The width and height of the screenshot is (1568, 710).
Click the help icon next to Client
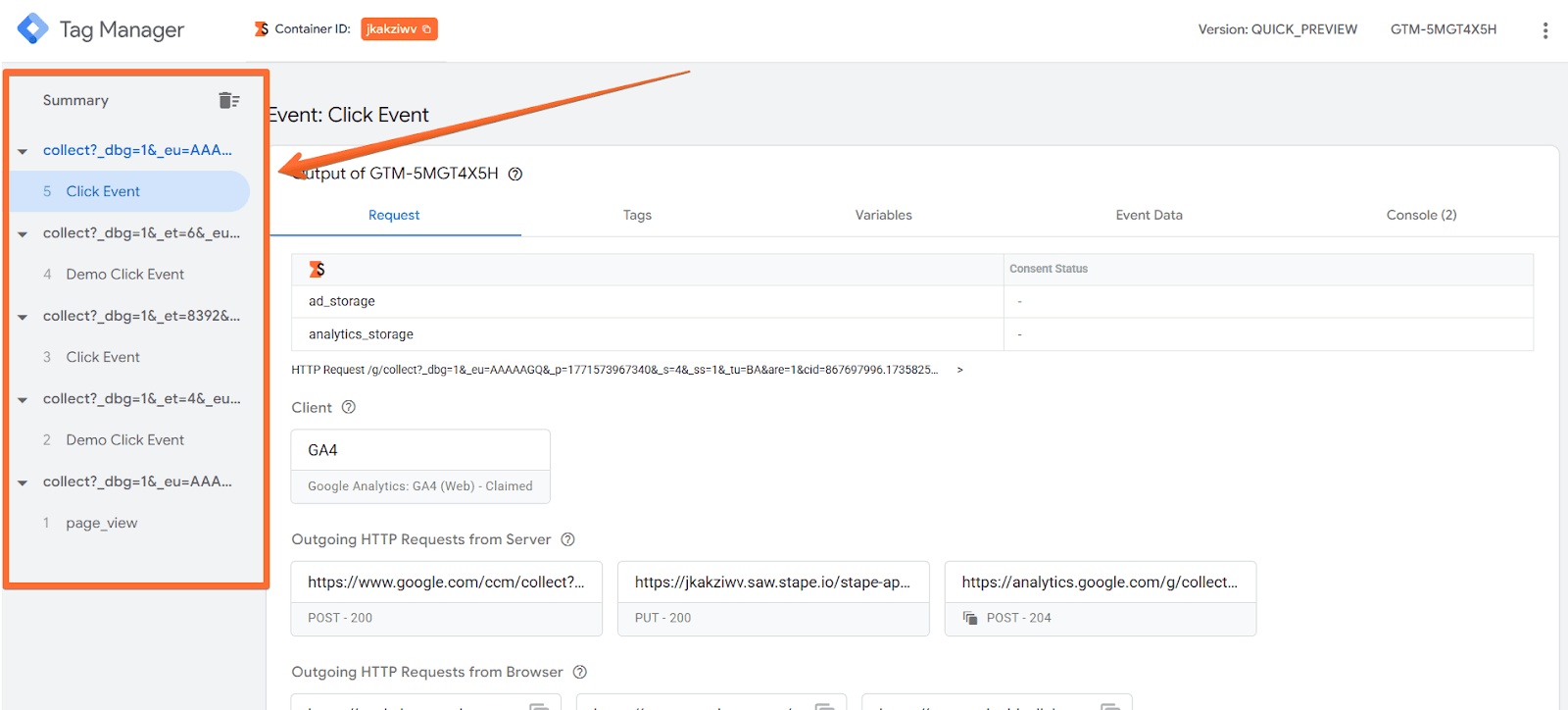tap(348, 407)
